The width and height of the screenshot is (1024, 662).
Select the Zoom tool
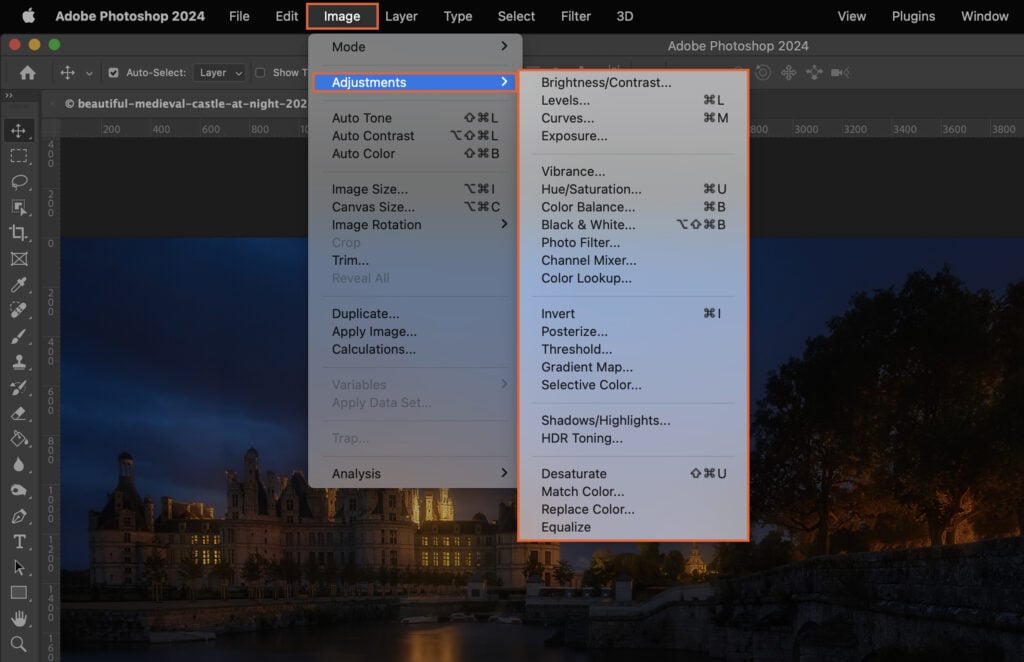(20, 644)
